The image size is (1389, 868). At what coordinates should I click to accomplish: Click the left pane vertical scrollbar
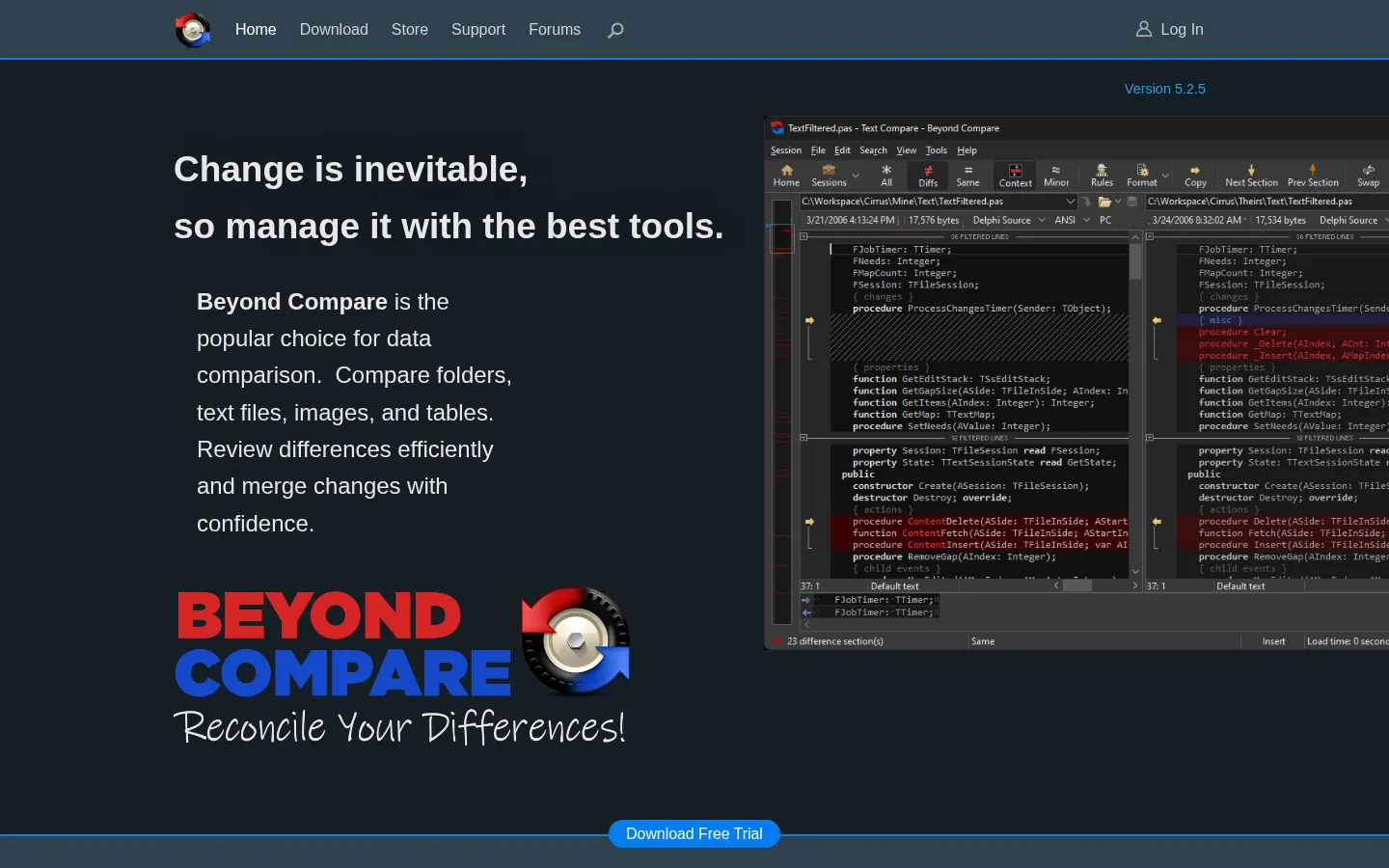click(x=1135, y=405)
